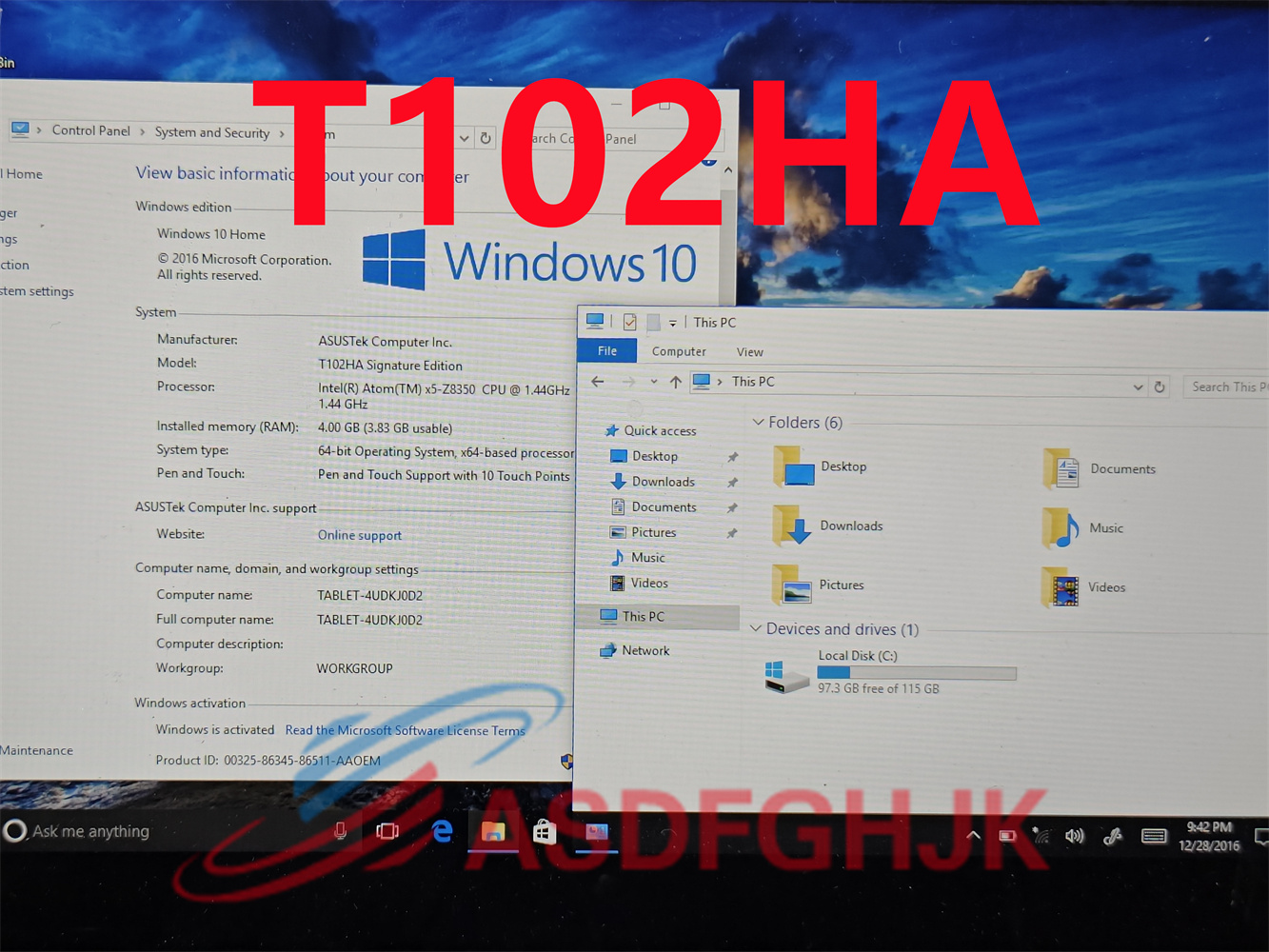Click the Properties checkmark icon in This PC title bar

point(629,323)
